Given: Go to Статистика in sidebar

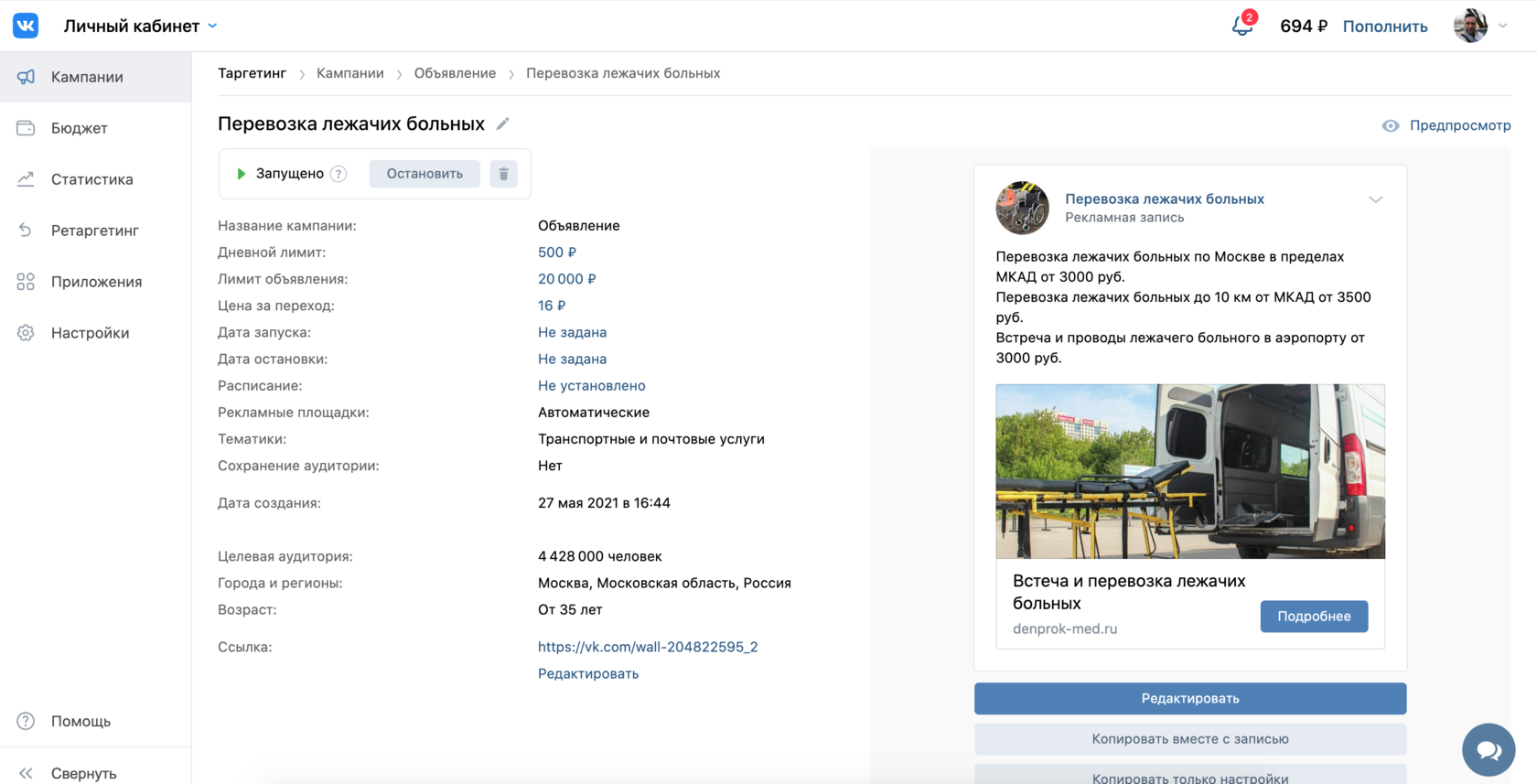Looking at the screenshot, I should (91, 179).
